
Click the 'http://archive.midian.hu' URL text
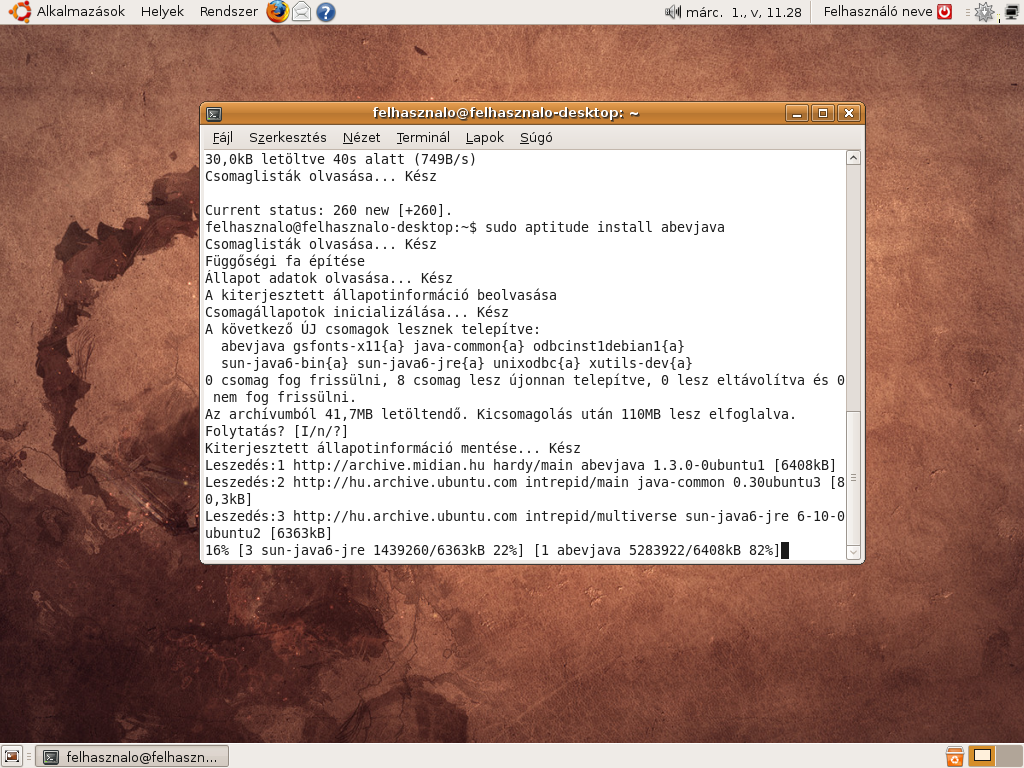[389, 465]
